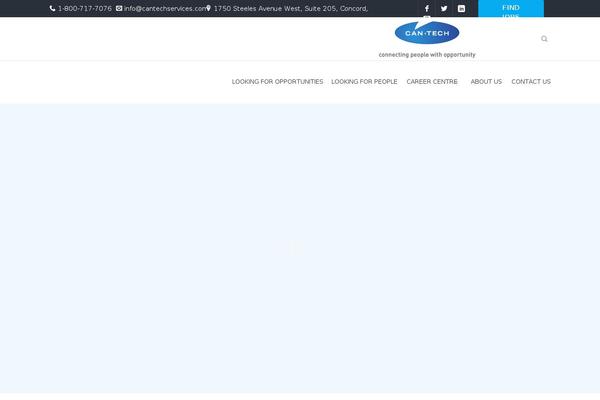Open About Us menu item
This screenshot has width=600, height=400.
tap(486, 82)
